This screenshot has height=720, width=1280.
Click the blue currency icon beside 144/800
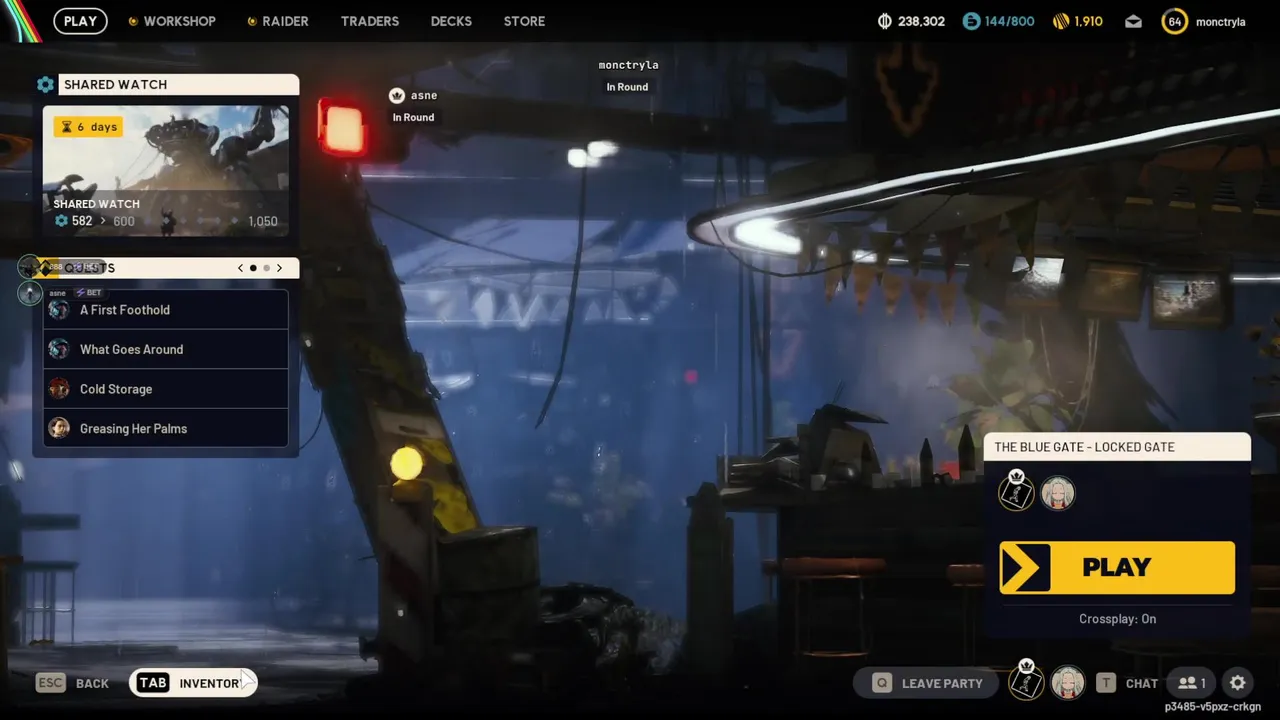(971, 21)
